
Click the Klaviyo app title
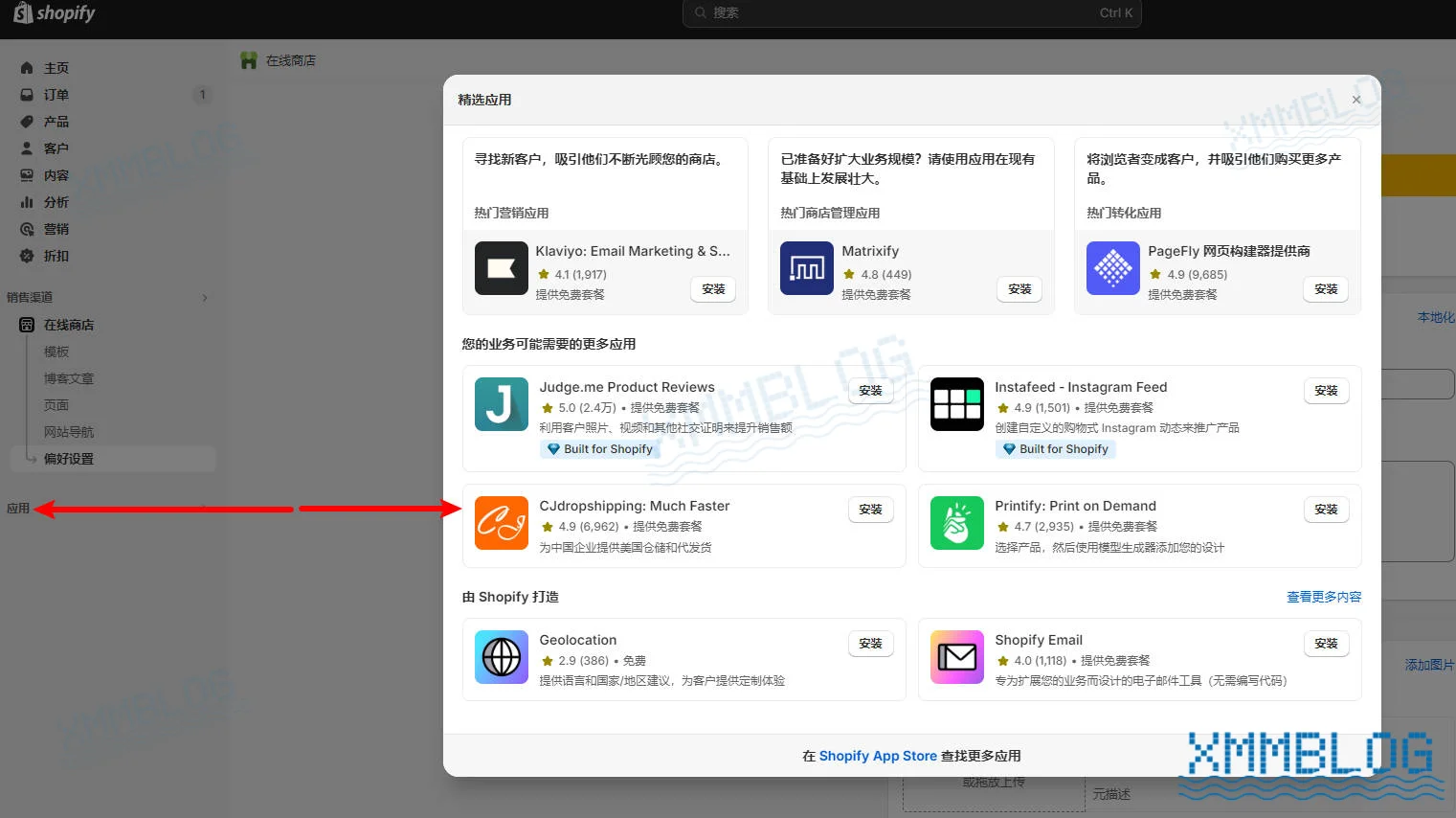tap(633, 251)
